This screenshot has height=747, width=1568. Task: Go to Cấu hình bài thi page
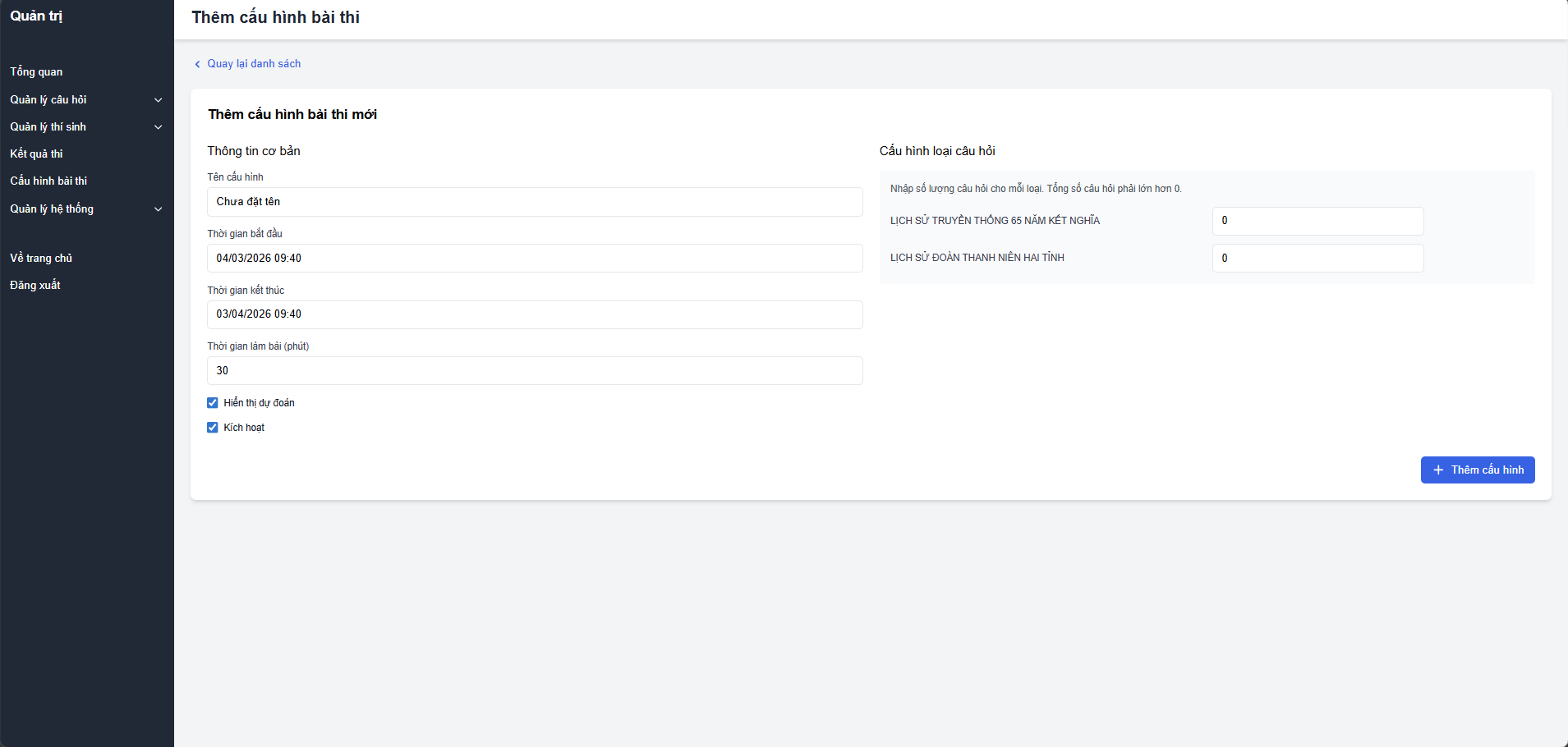coord(48,181)
